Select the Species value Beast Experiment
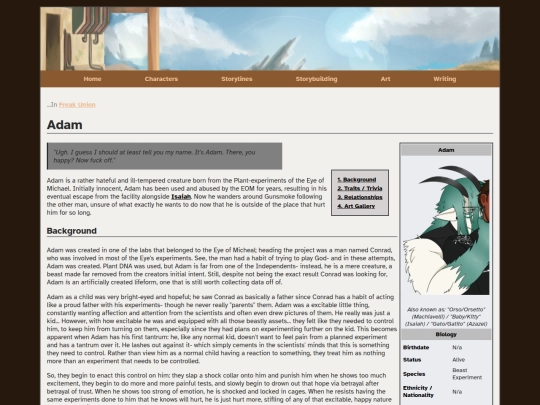This screenshot has width=540, height=405. coord(467,374)
